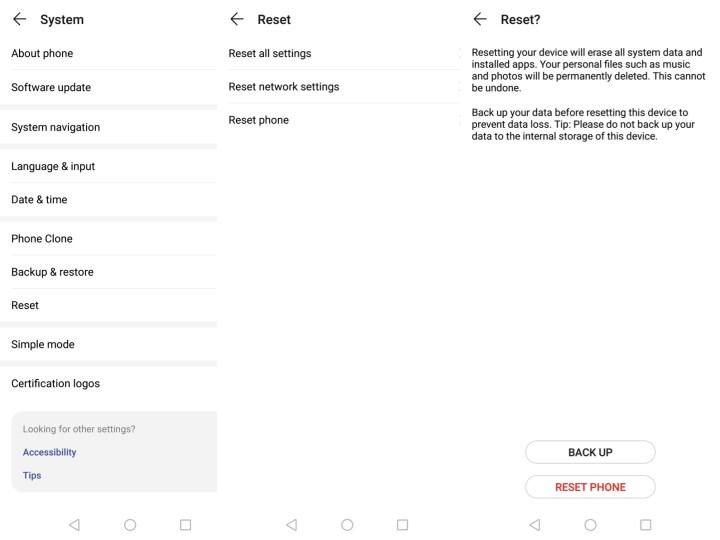Tap back arrow on Reset screen

click(237, 19)
